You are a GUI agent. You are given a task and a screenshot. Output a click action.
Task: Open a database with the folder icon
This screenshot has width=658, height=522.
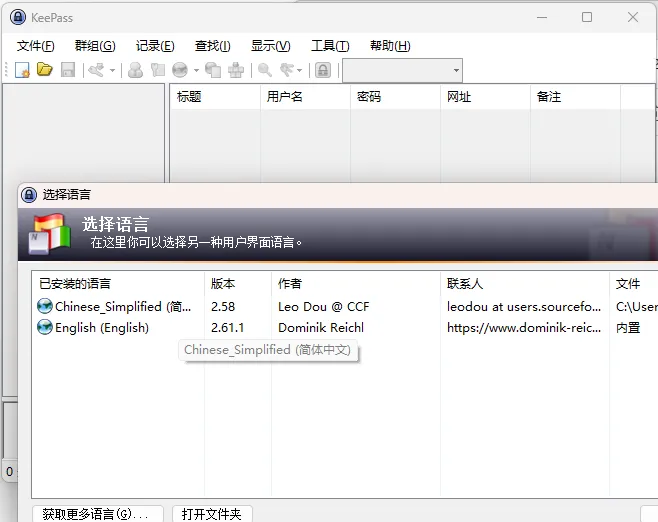44,69
